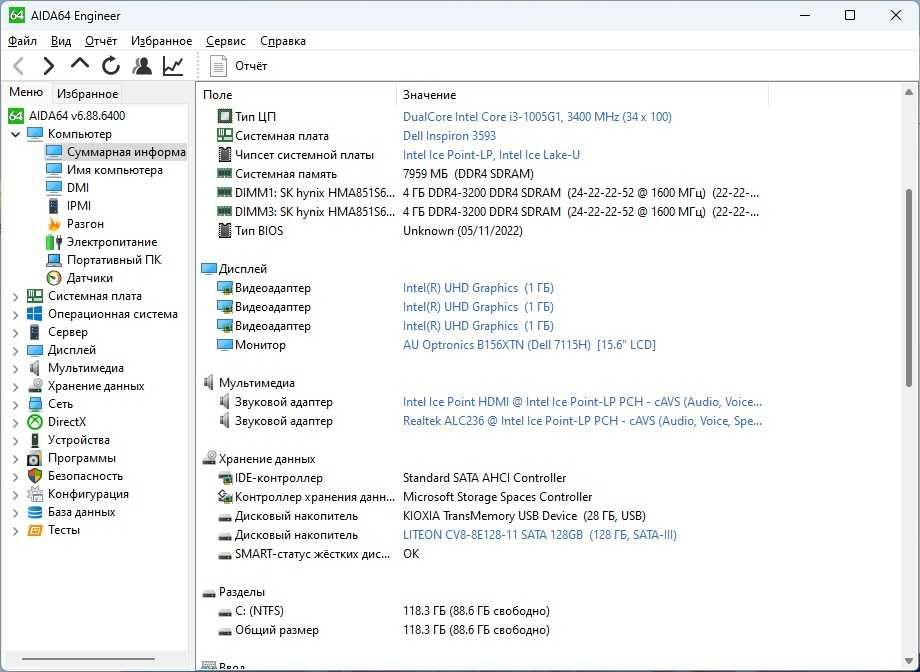Expand the Сервер tree node
The width and height of the screenshot is (920, 672).
[16, 333]
